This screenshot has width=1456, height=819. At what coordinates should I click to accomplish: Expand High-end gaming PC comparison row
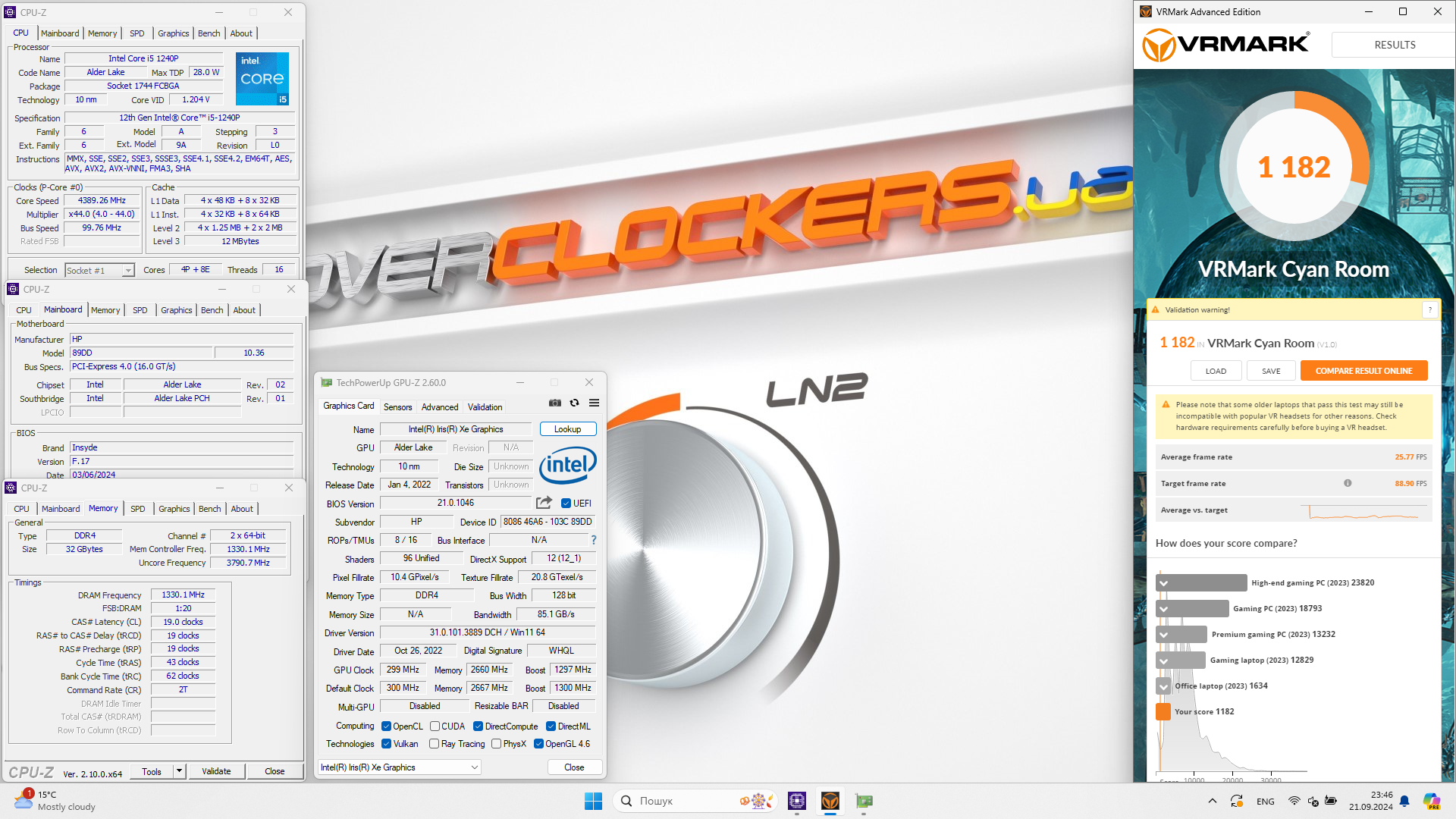click(1163, 583)
